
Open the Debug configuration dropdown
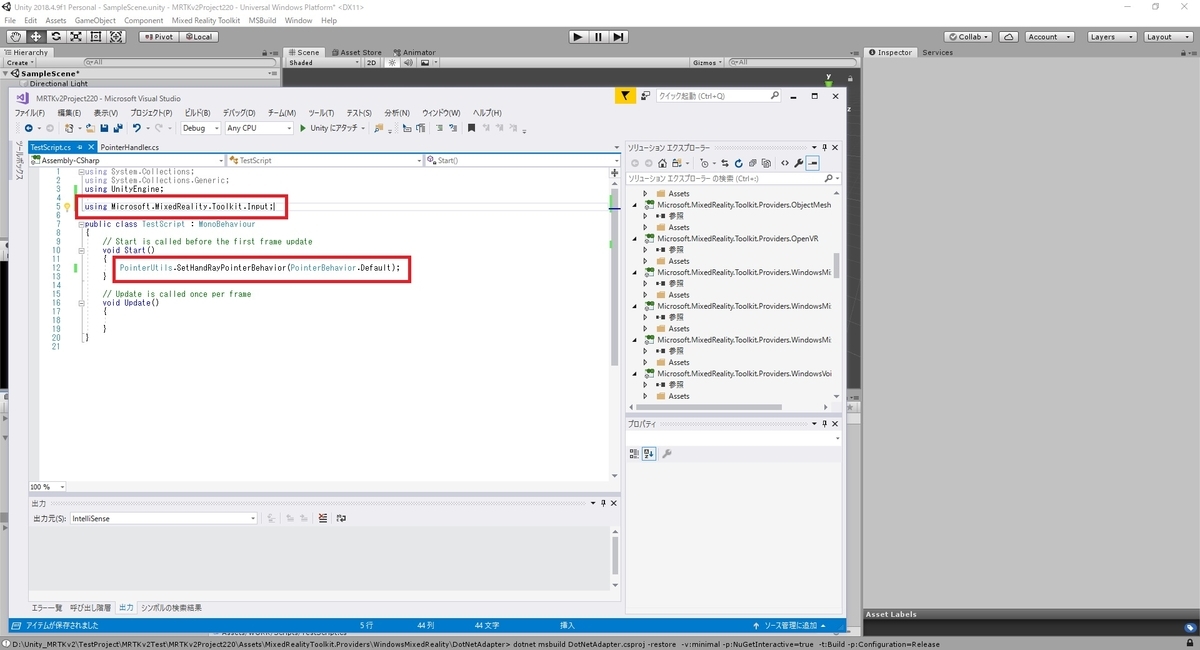tap(200, 128)
